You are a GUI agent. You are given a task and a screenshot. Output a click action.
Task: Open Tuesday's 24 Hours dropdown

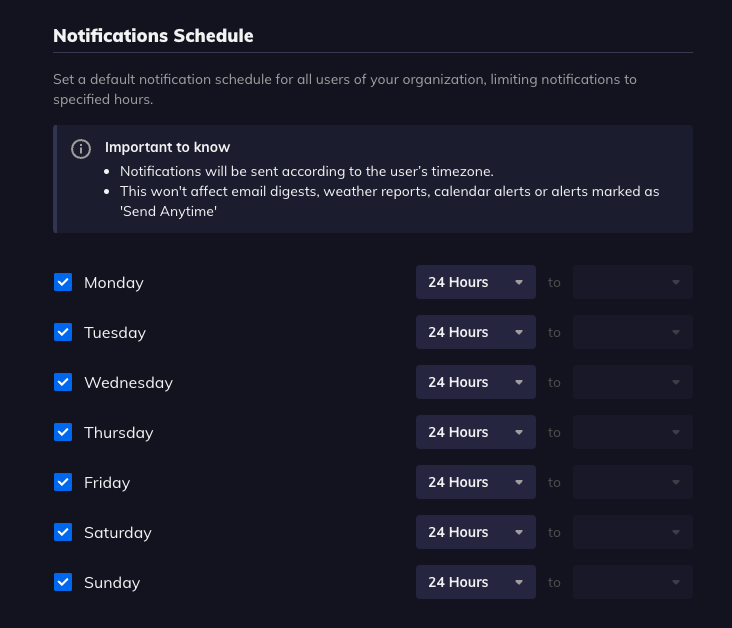(475, 332)
